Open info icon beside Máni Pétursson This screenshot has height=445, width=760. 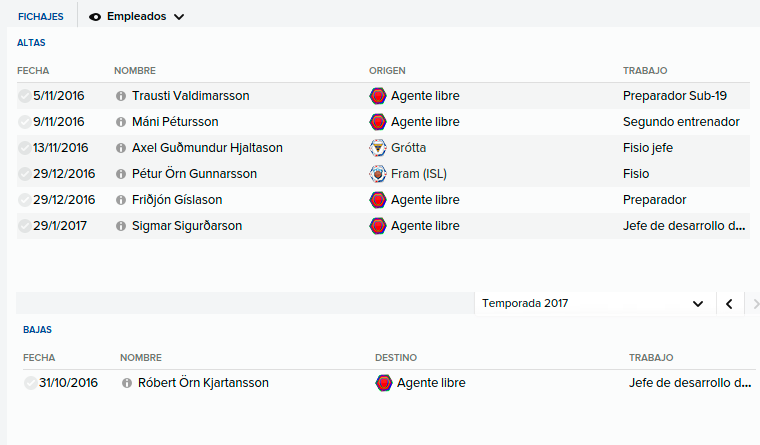(121, 122)
